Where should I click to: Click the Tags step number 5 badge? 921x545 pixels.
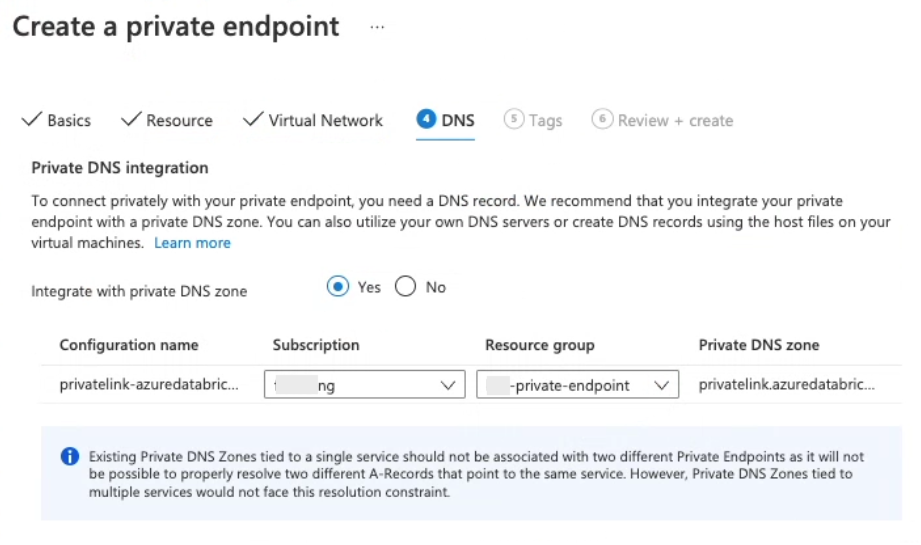(514, 120)
